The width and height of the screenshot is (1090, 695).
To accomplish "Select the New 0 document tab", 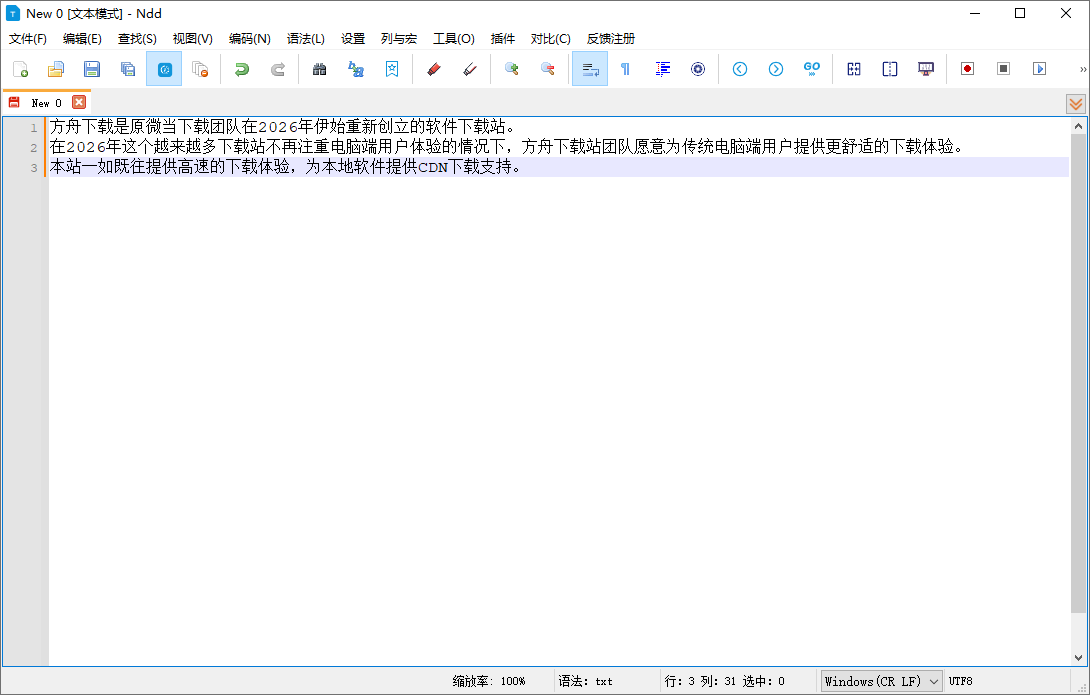I will point(45,102).
